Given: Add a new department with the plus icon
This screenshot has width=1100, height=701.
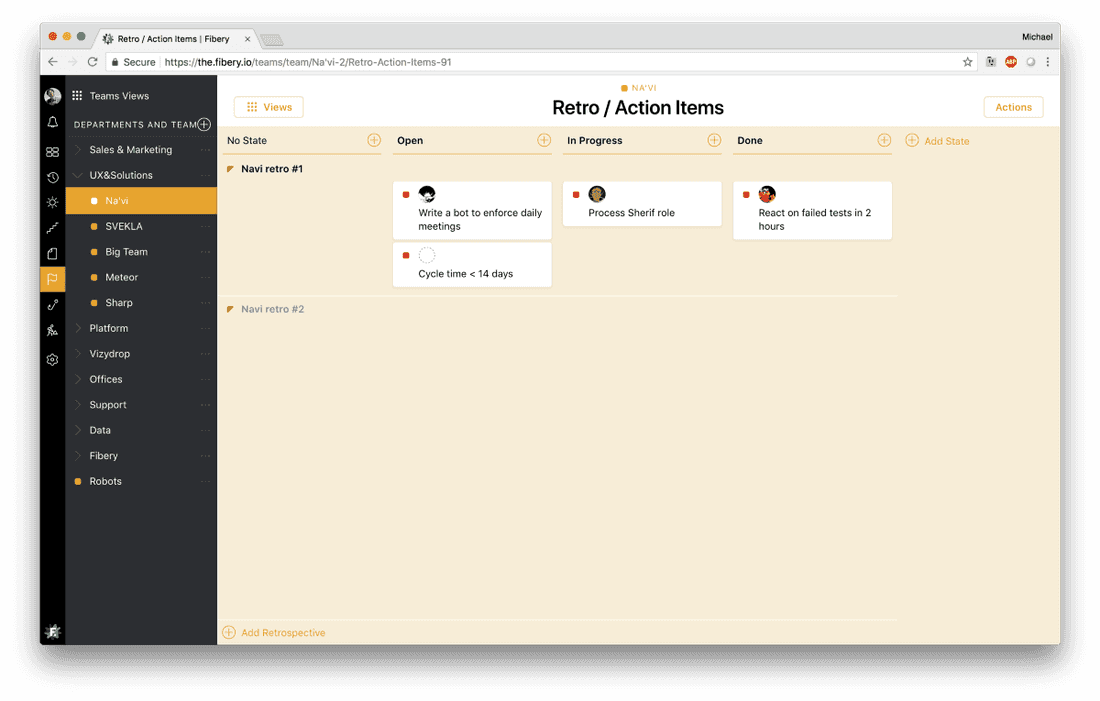Looking at the screenshot, I should point(204,125).
